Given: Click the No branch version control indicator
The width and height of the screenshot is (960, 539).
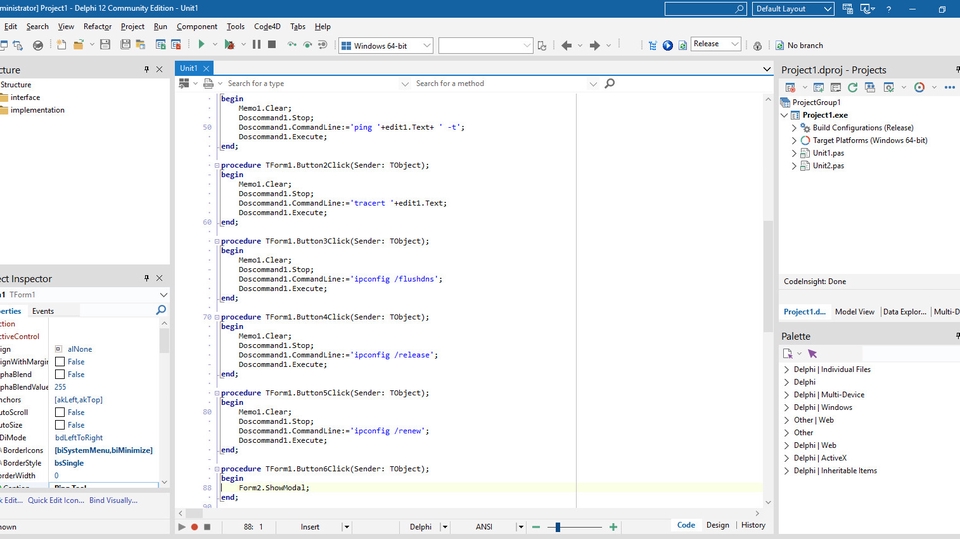Looking at the screenshot, I should pos(799,45).
